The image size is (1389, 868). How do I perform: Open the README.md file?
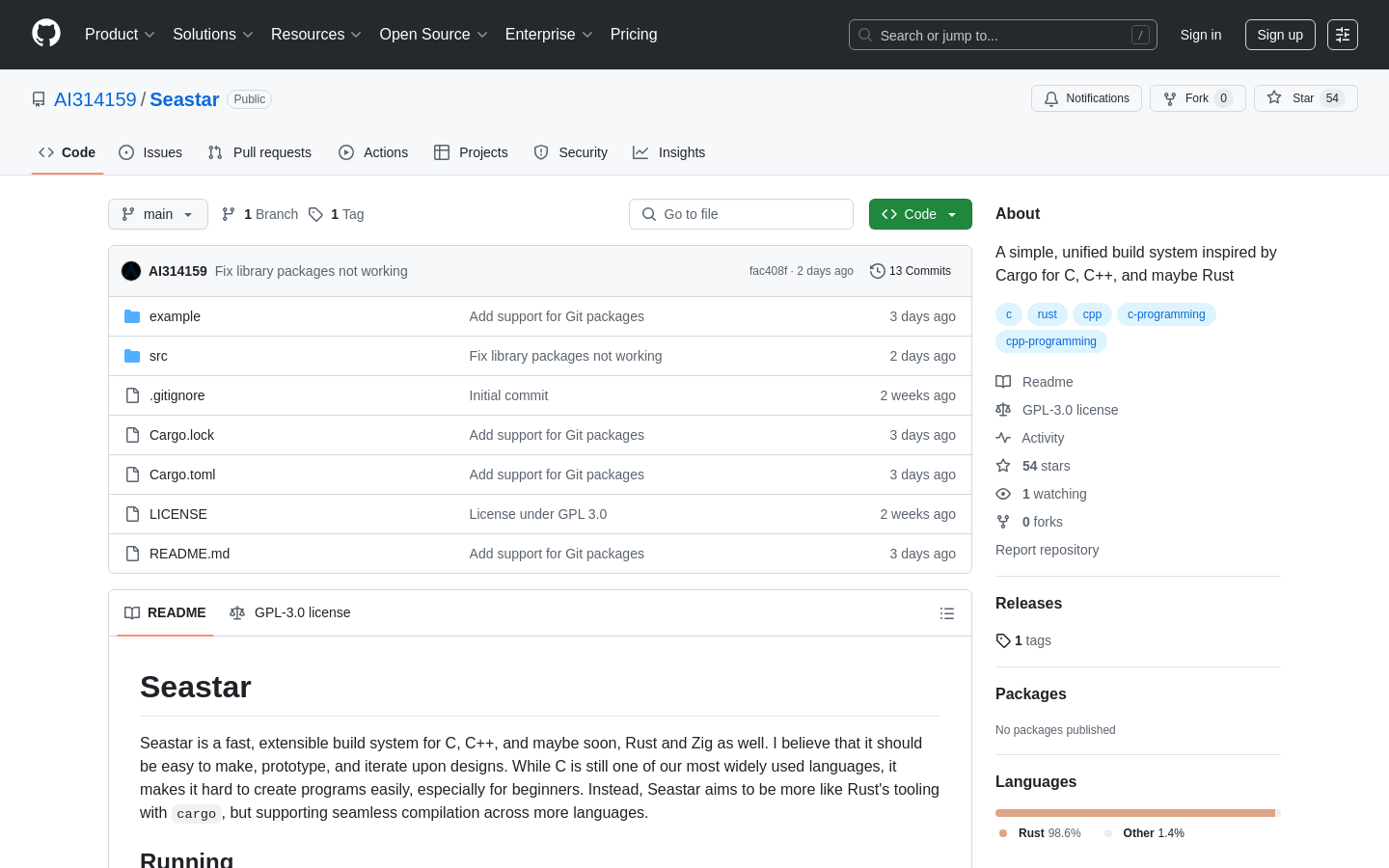click(x=189, y=554)
